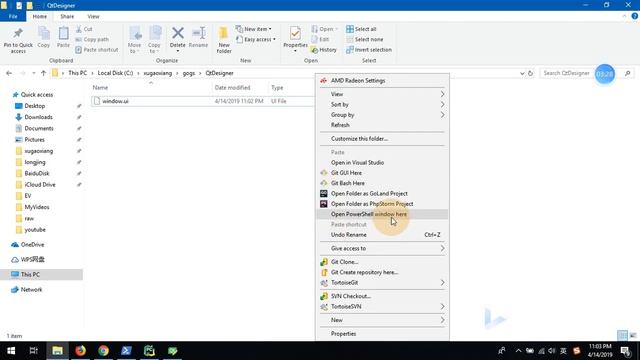The height and width of the screenshot is (360, 640).
Task: Open Chrome from the taskbar
Action: (x=103, y=351)
